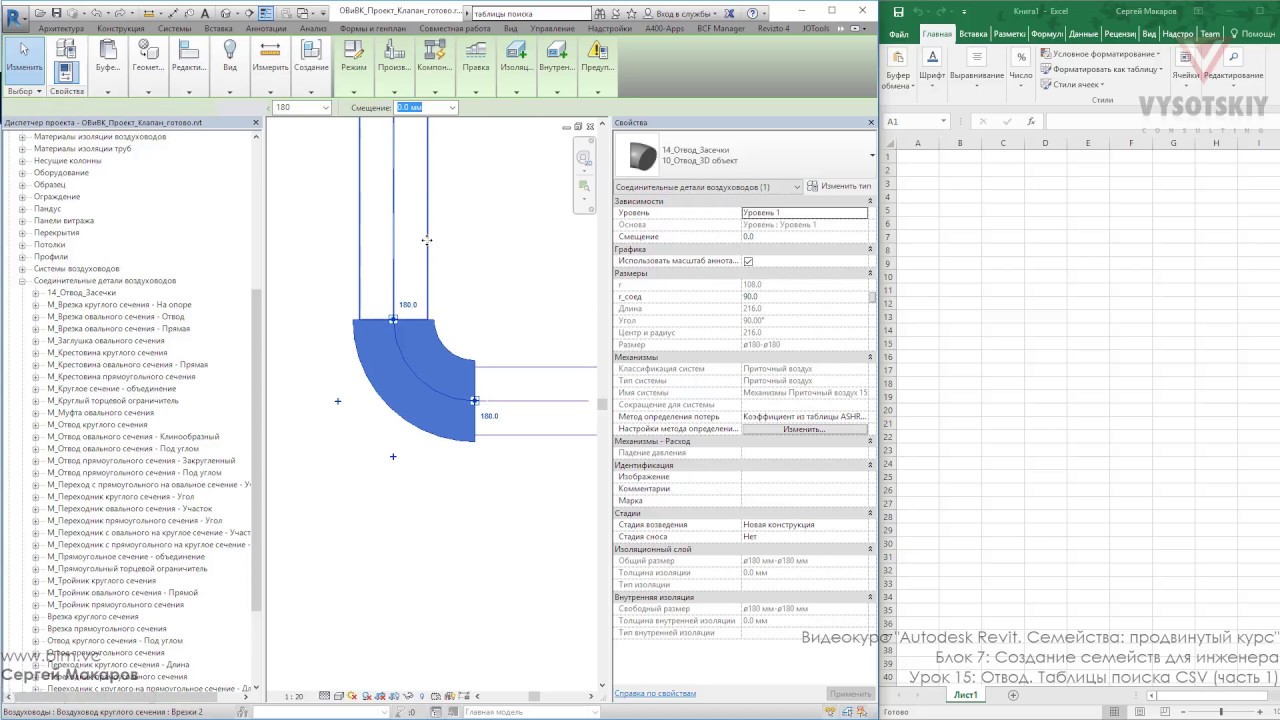
Task: Open the Стили ячеек dropdown in Excel
Action: (1073, 84)
